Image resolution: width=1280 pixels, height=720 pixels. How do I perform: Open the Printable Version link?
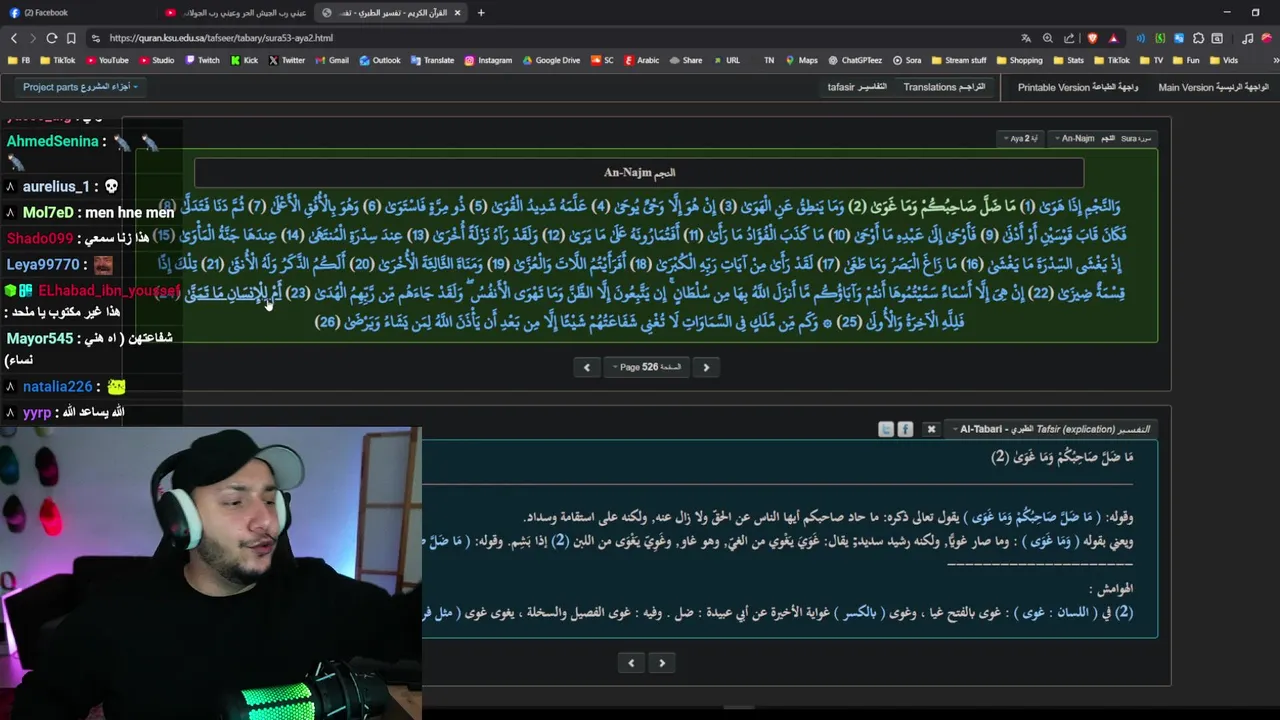(1078, 87)
